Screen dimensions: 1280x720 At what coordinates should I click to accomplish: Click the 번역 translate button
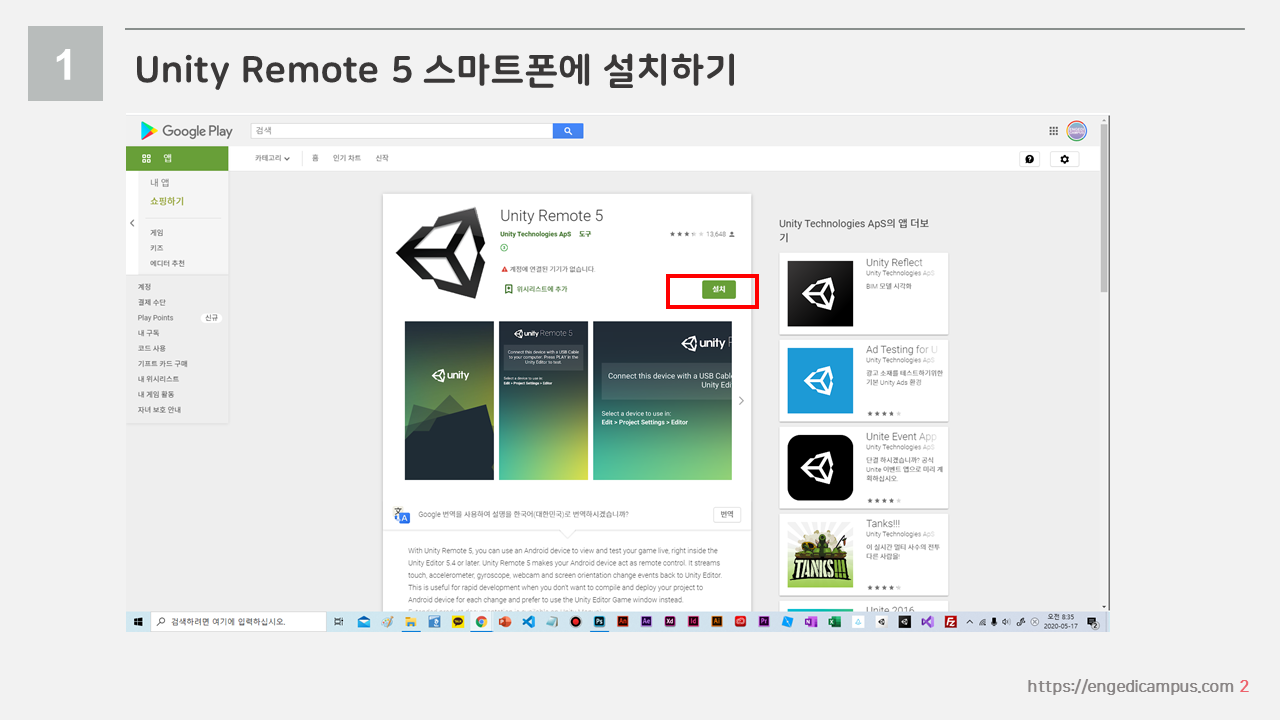point(727,514)
